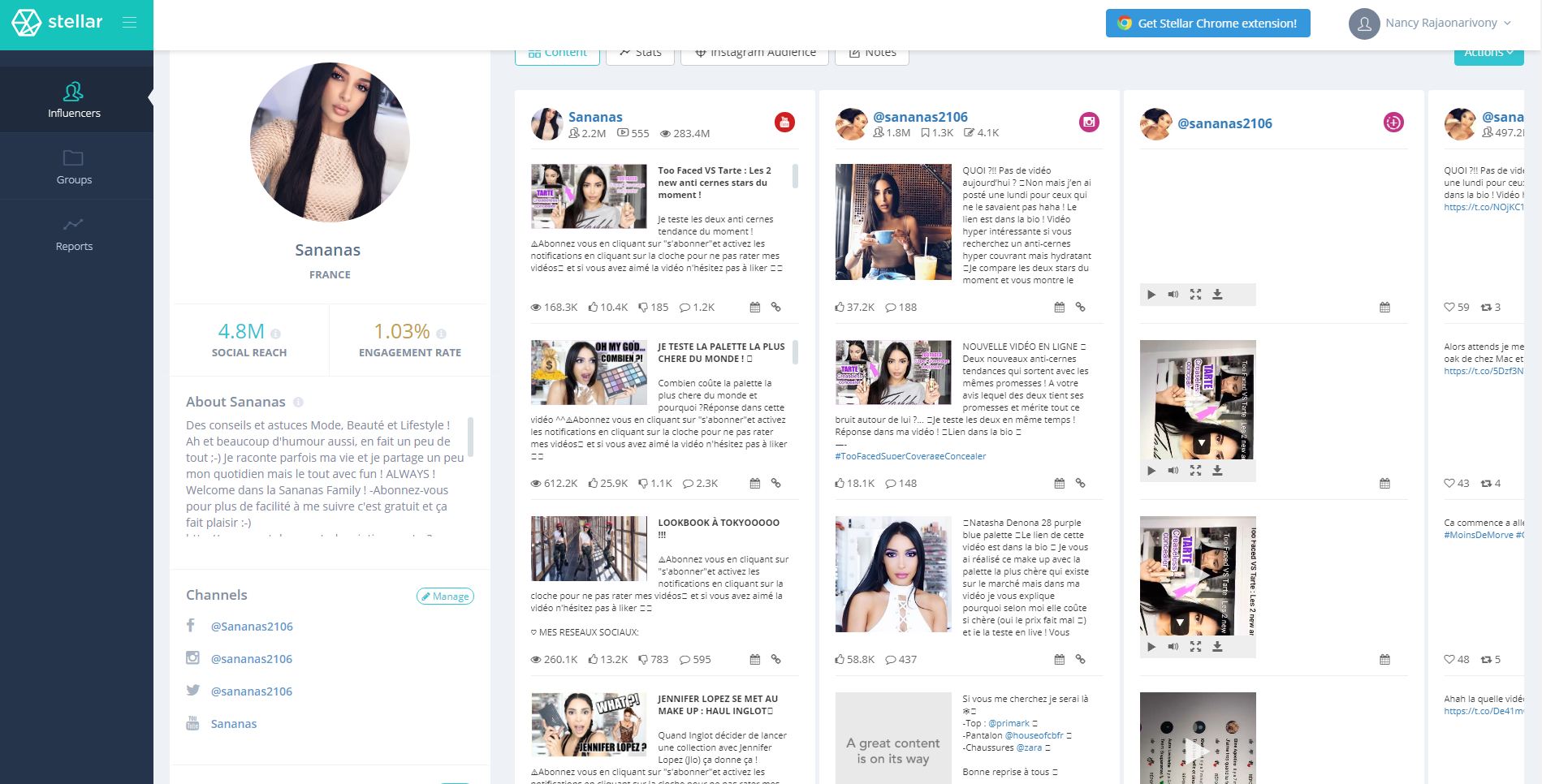The height and width of the screenshot is (784, 1542).
Task: Open calendar icon on Instagram post with 37.2K likes
Action: pos(1059,308)
